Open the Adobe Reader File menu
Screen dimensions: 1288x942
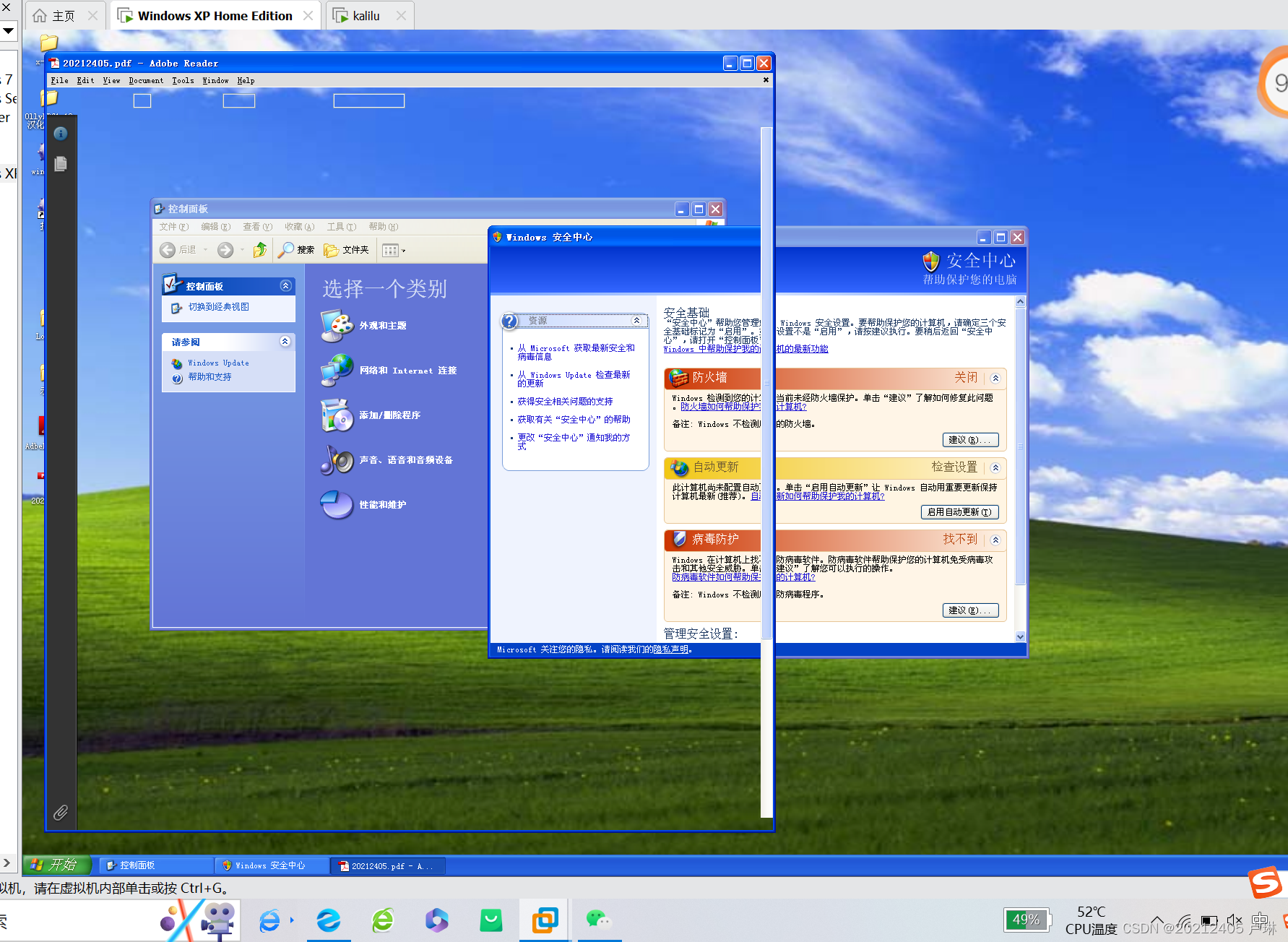[59, 81]
